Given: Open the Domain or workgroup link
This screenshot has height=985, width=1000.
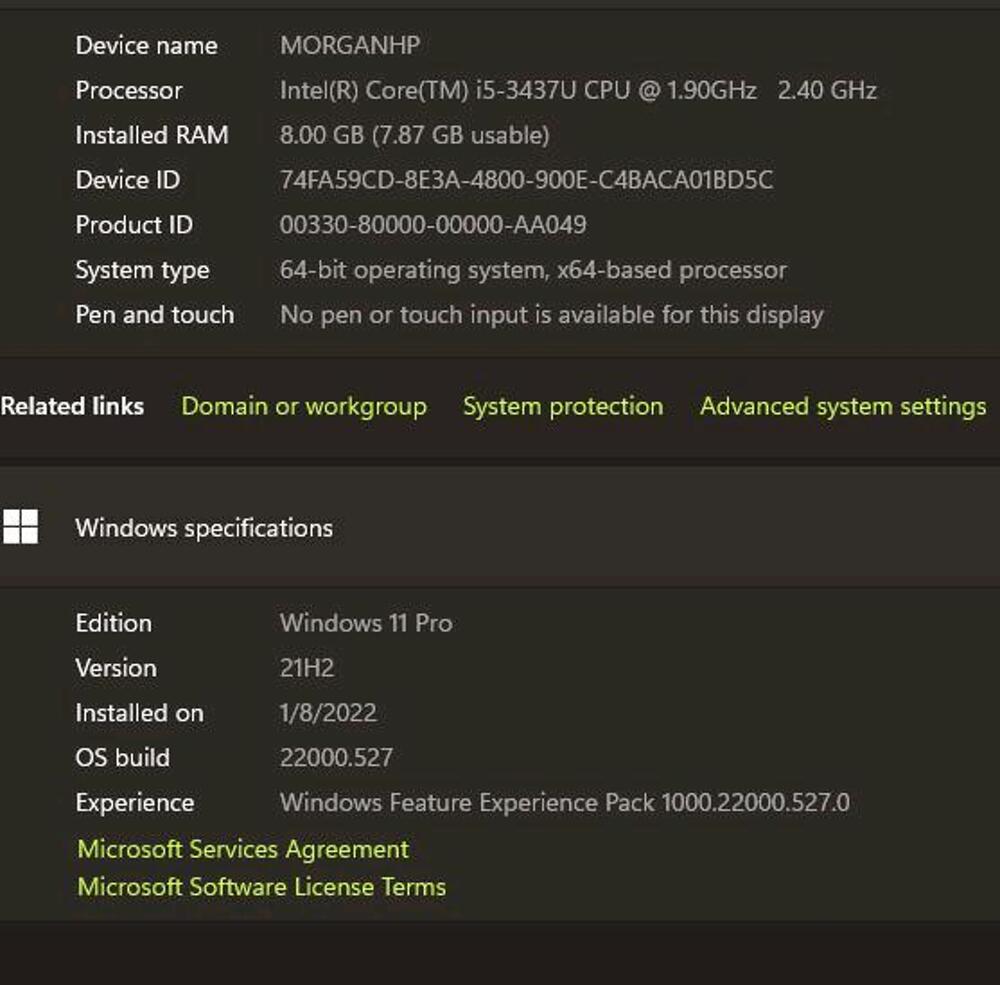Looking at the screenshot, I should coord(304,406).
